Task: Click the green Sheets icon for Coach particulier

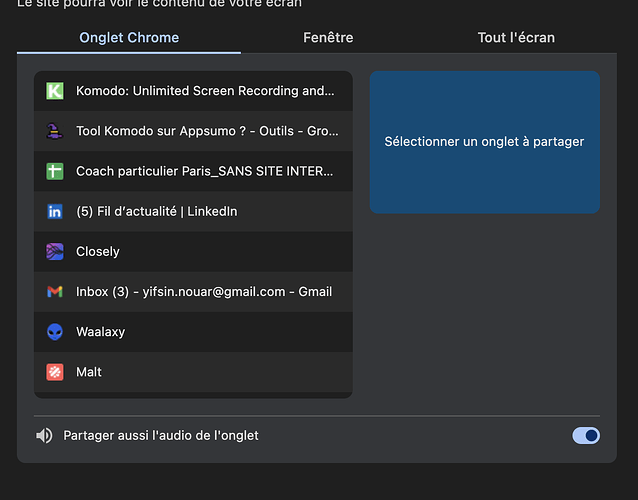Action: tap(55, 171)
